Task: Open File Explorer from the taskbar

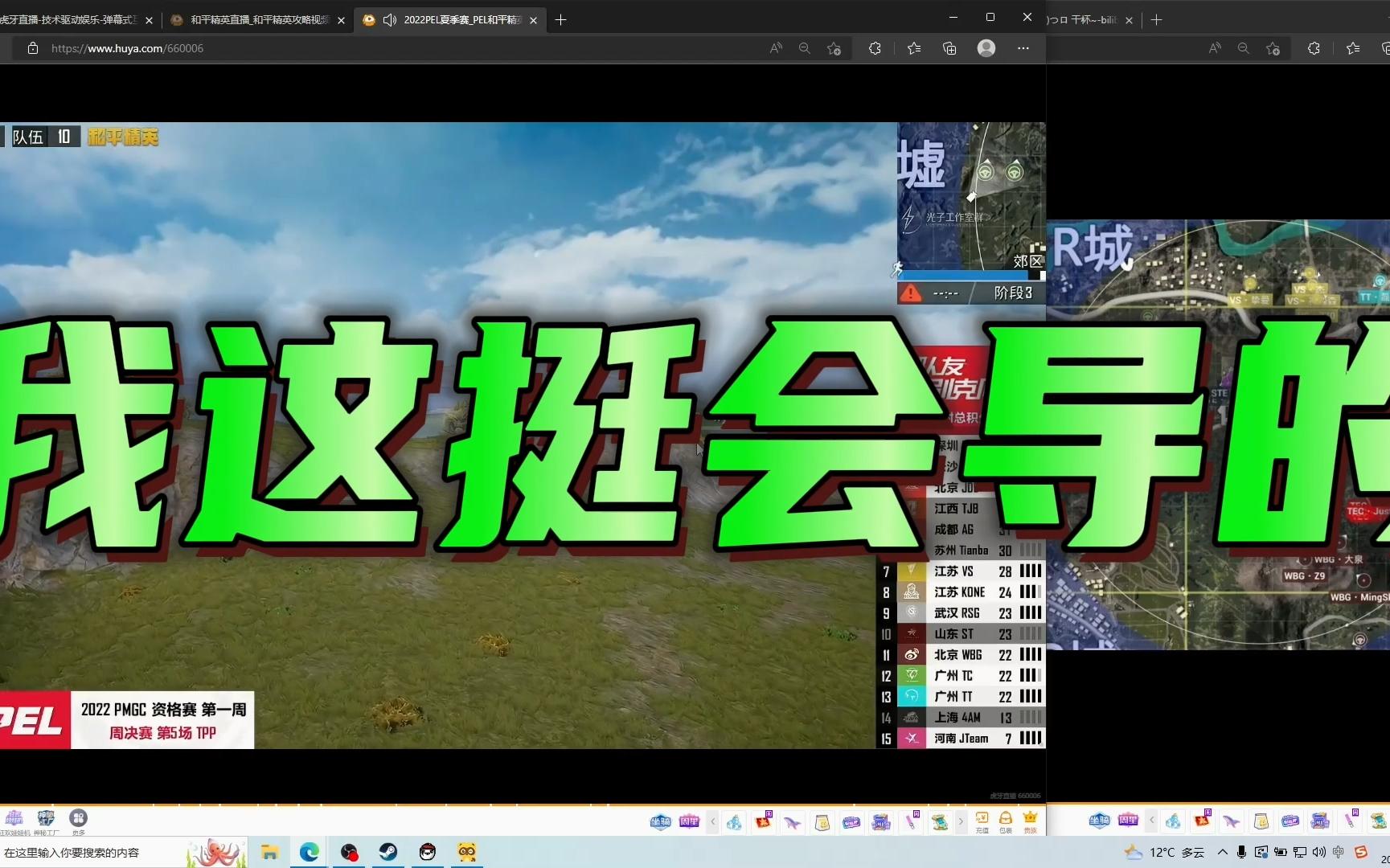Action: point(269,853)
